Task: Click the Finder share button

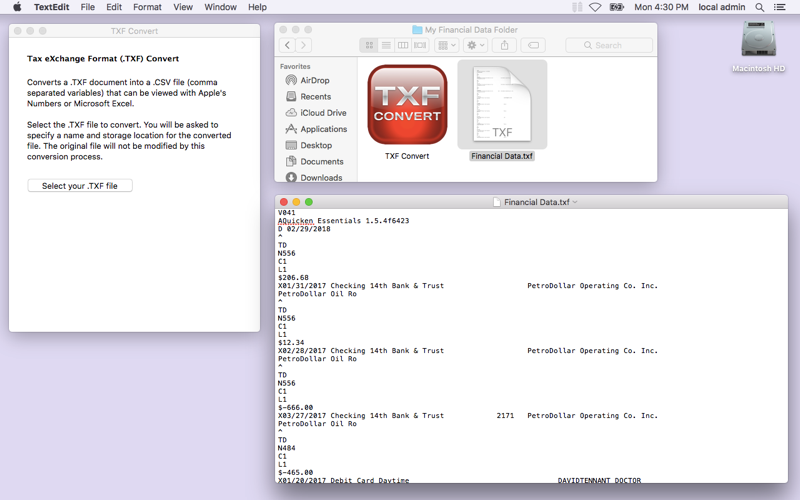Action: pos(505,45)
